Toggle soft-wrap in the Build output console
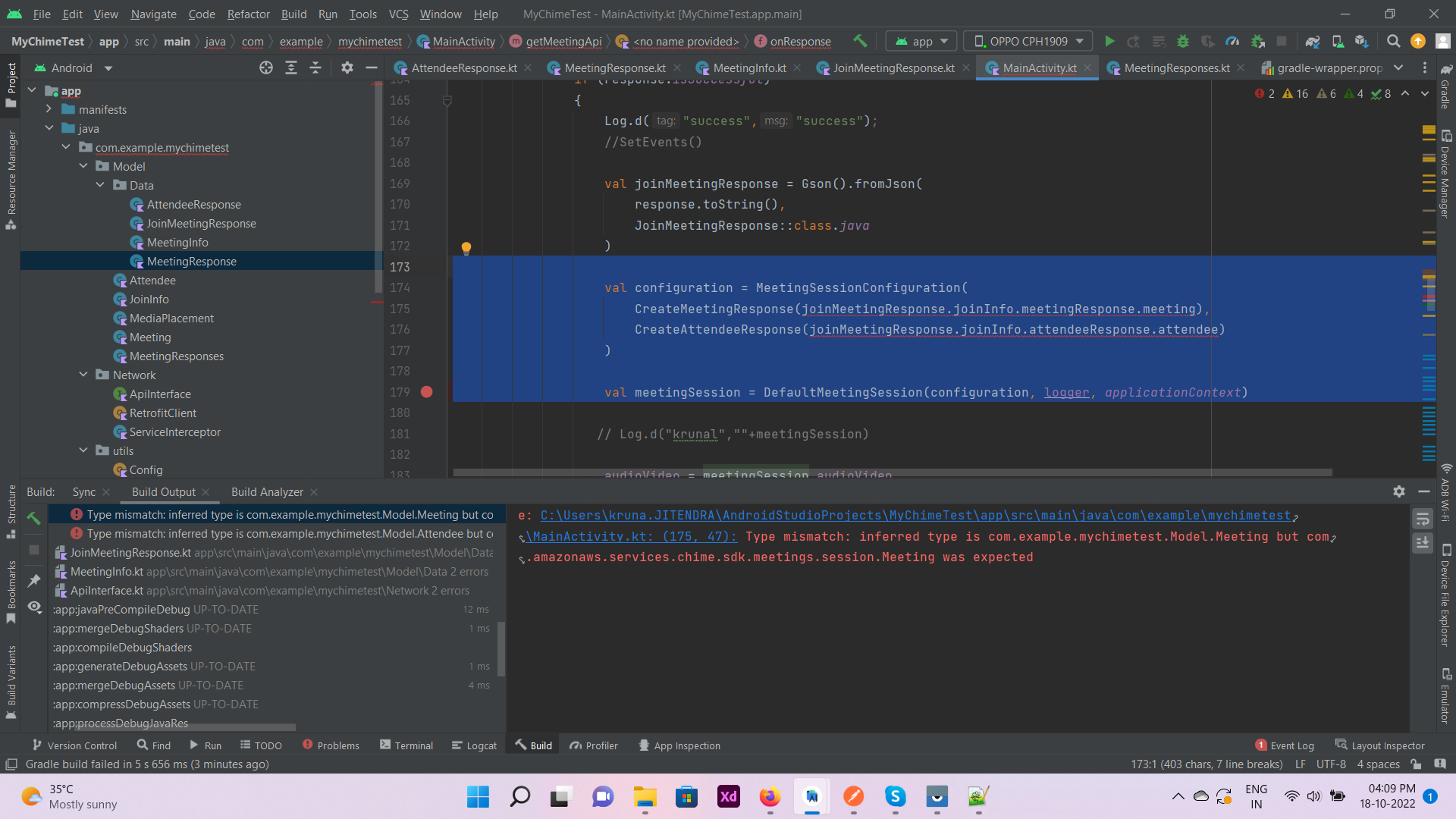 click(x=1423, y=519)
